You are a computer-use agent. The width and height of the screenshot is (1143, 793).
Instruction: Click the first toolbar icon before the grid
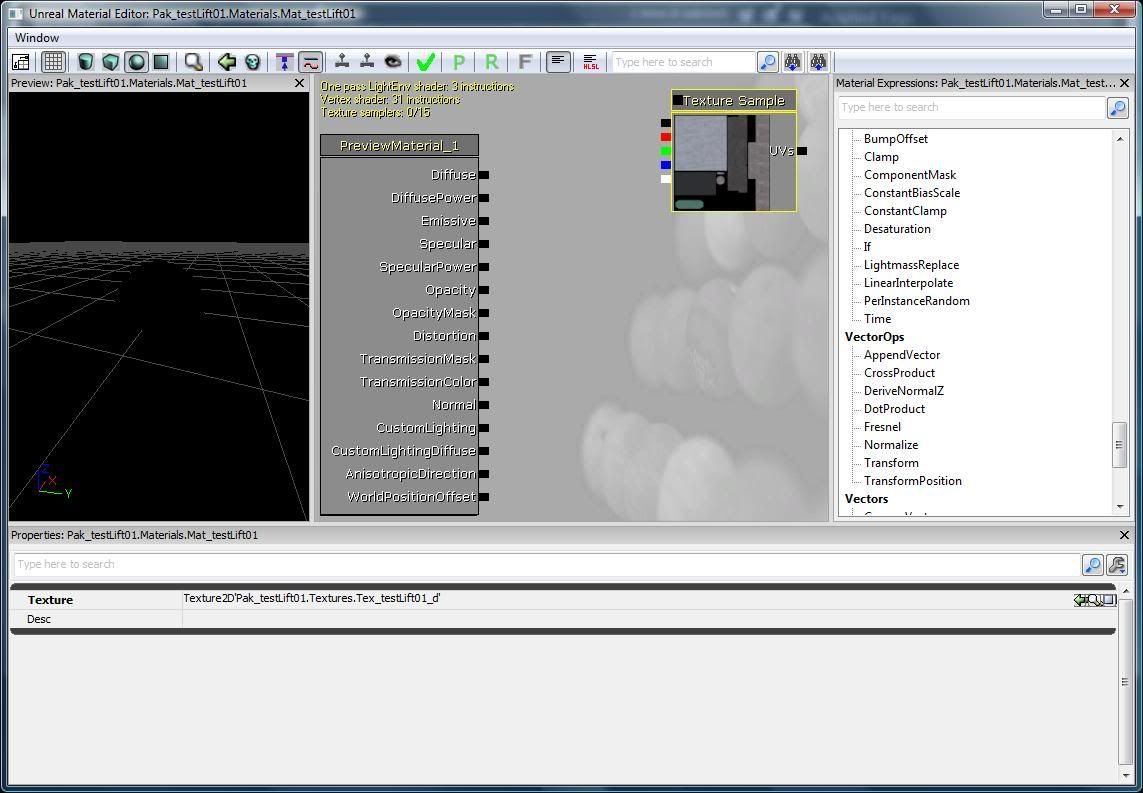click(21, 62)
